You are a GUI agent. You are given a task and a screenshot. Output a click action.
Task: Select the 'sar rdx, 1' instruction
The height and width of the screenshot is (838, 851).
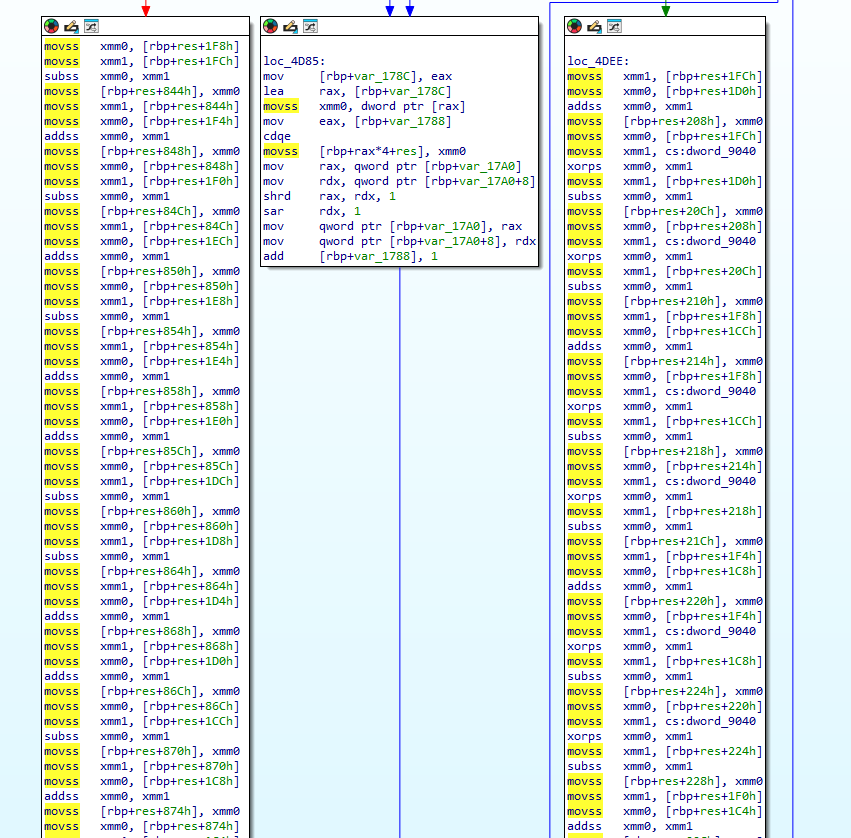click(312, 212)
